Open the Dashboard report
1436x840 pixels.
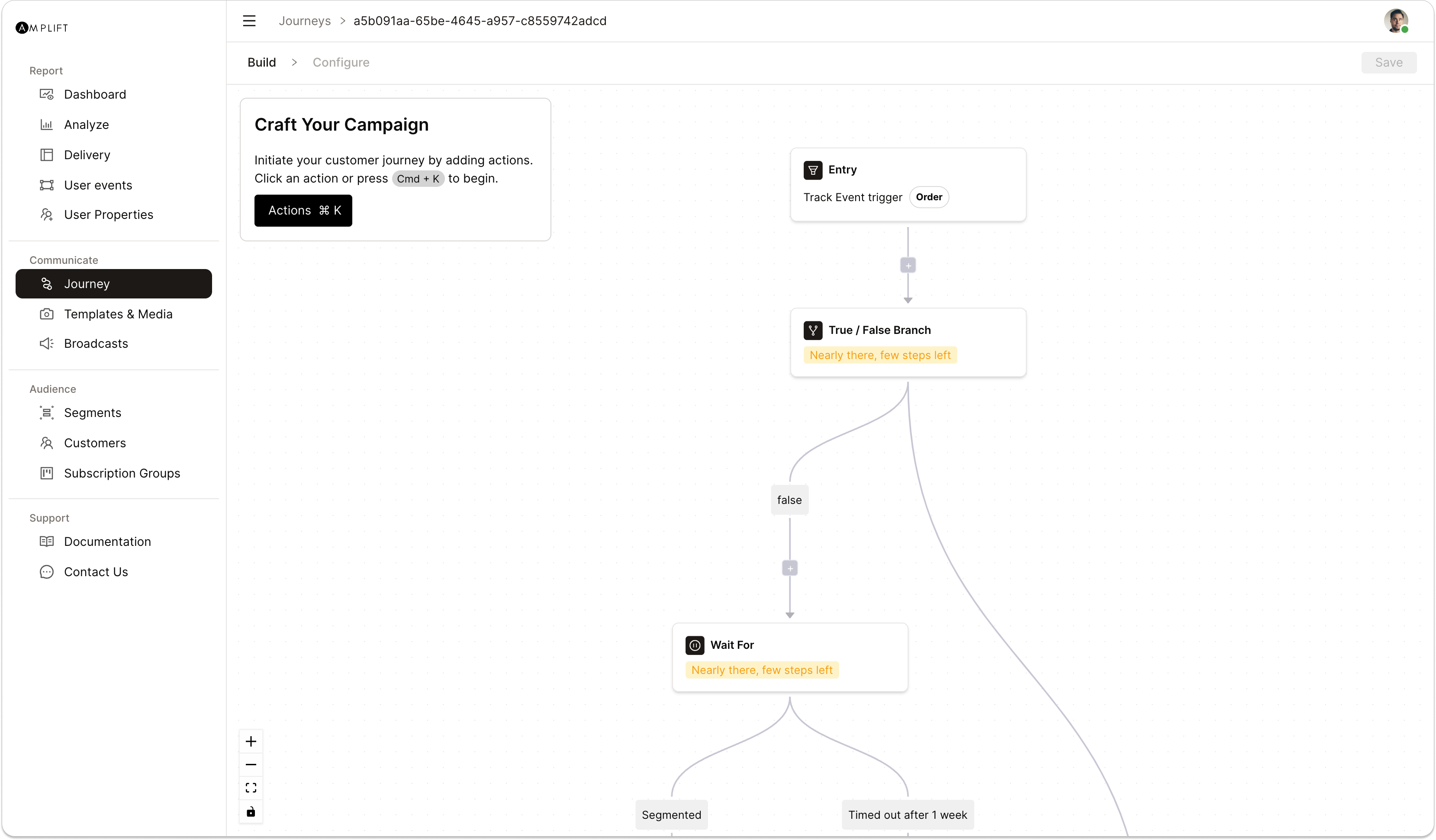[x=95, y=95]
